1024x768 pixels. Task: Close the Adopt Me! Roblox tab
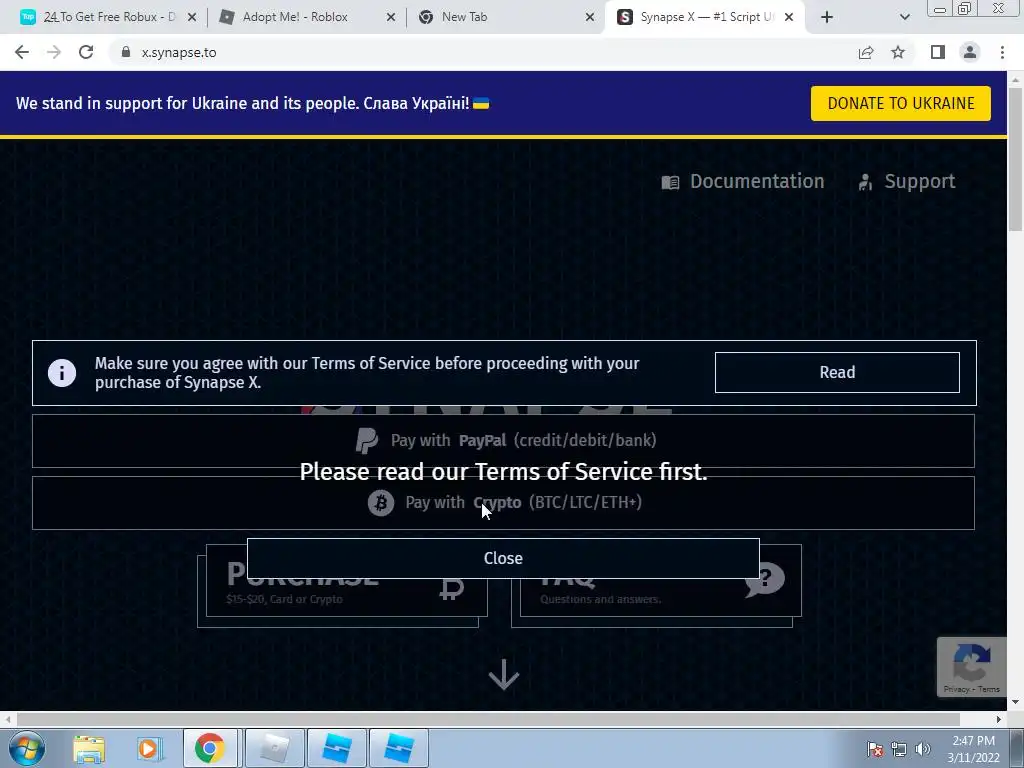coord(391,18)
